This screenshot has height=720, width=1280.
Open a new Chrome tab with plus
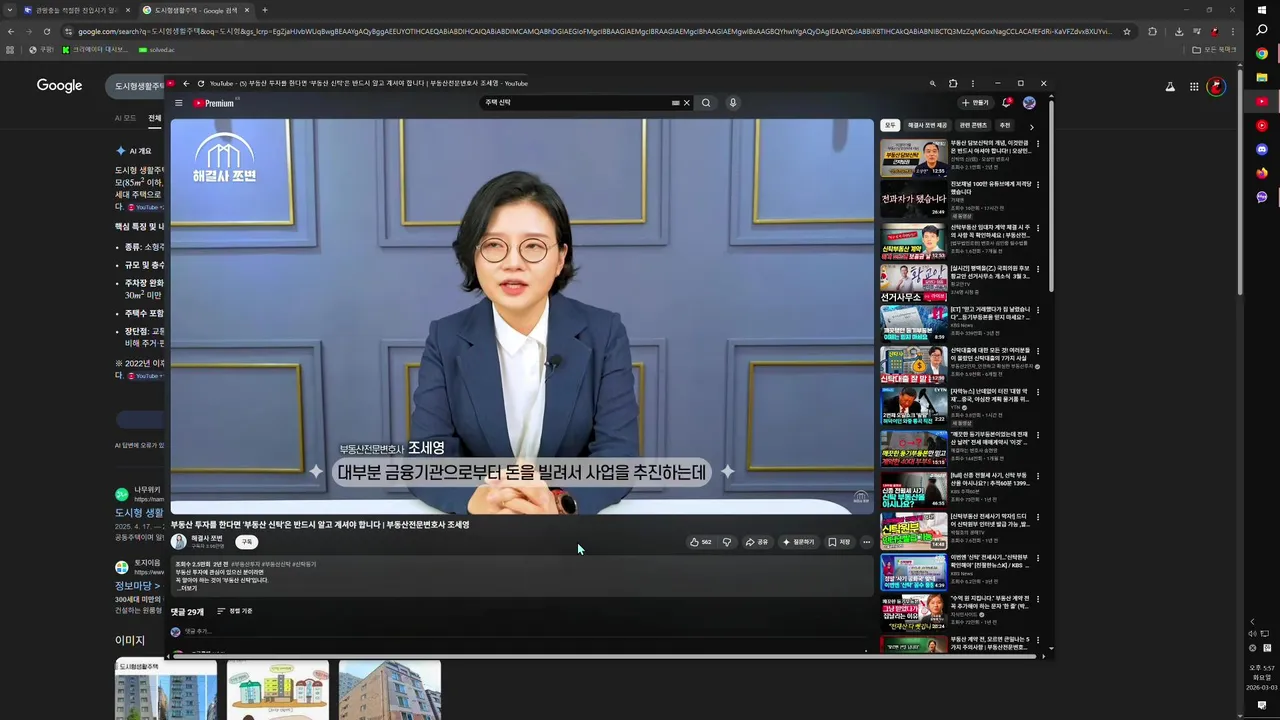tap(264, 10)
